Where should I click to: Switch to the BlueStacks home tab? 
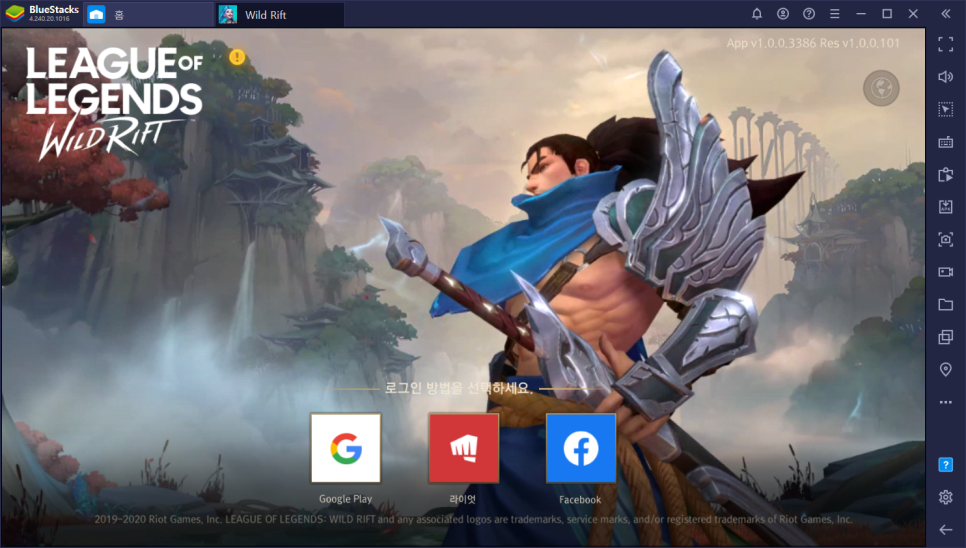point(148,14)
